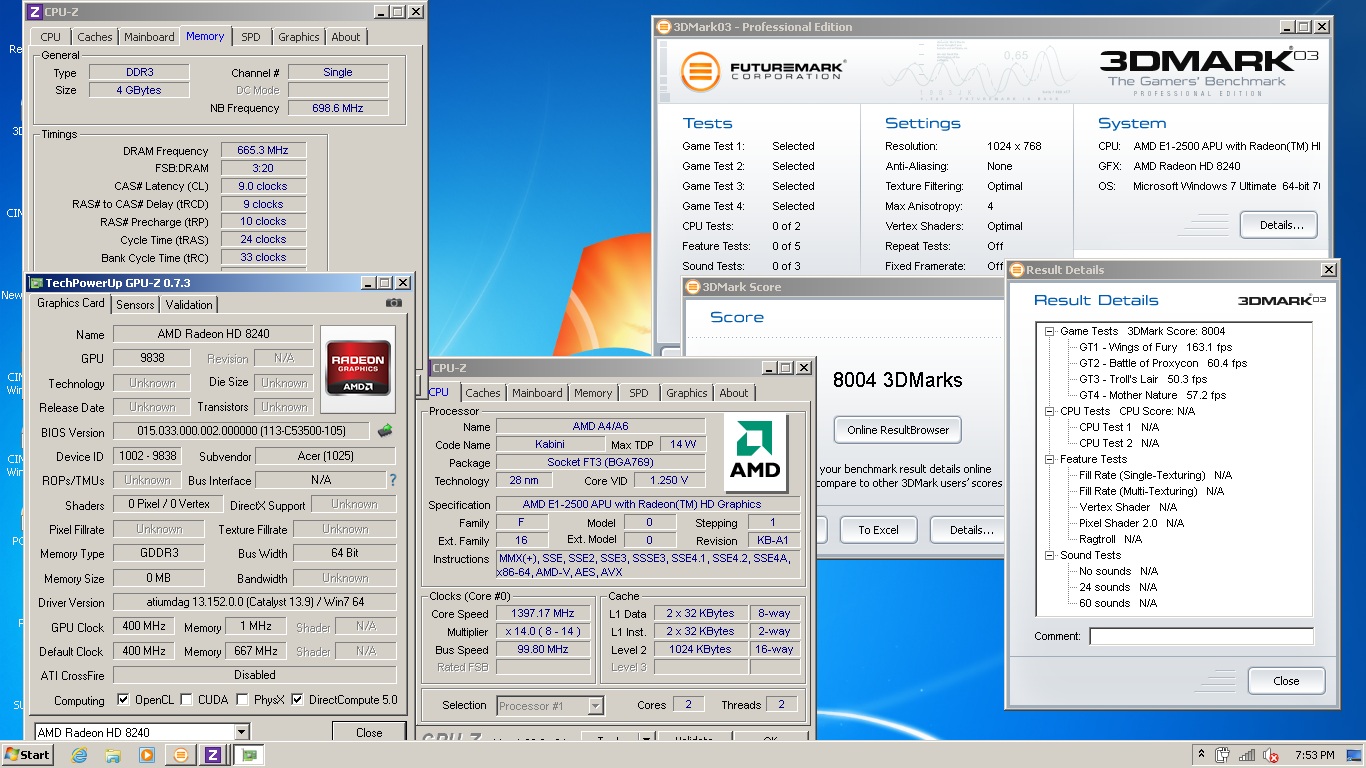Click the 8004 3DMarks score text
1366x768 pixels.
(x=897, y=380)
